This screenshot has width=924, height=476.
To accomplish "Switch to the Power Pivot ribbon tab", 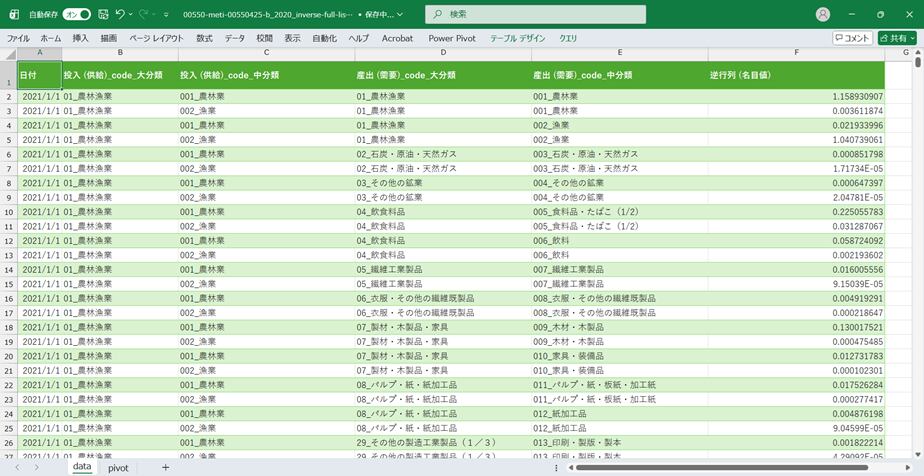I will (452, 38).
